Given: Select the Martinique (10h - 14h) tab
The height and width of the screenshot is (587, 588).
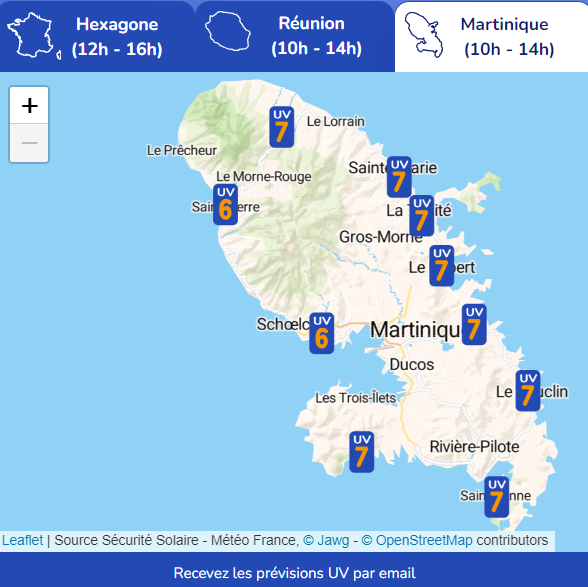Looking at the screenshot, I should point(491,37).
